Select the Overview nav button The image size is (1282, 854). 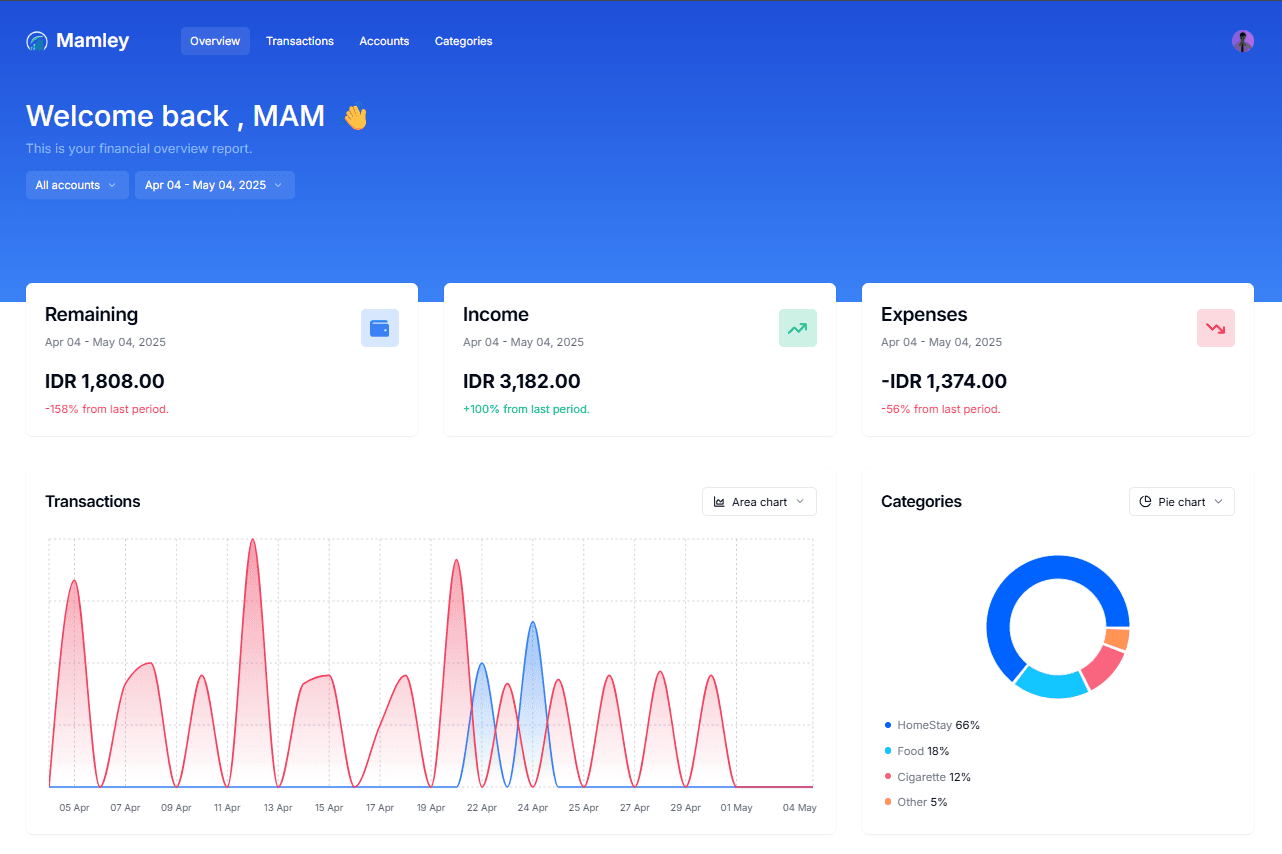[x=215, y=41]
